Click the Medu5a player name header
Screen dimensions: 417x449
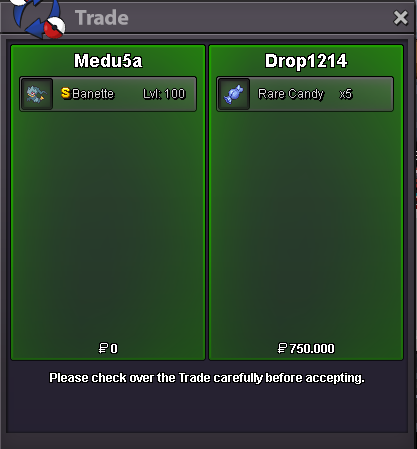tap(108, 61)
